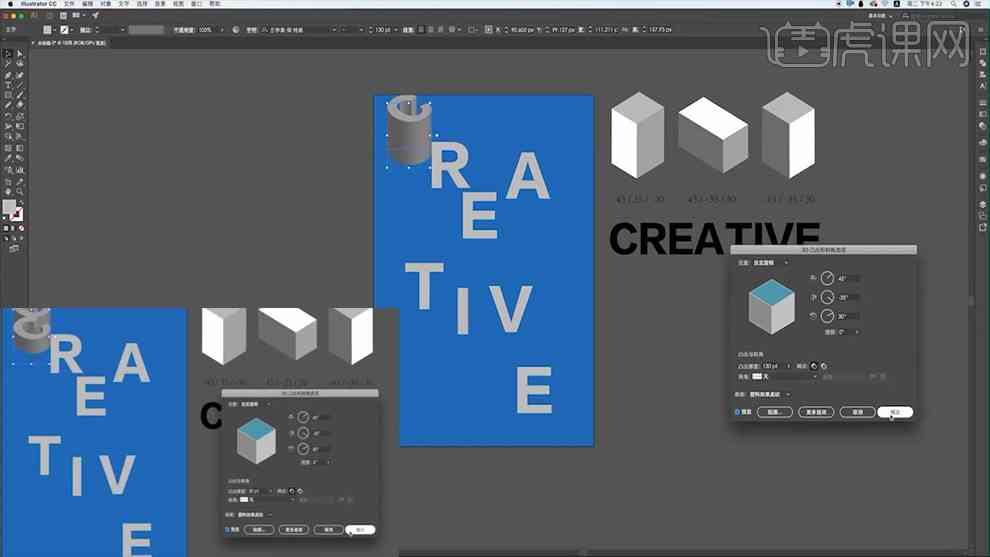
Task: Click 更多选项 (More Options) in large dialog
Action: click(816, 412)
